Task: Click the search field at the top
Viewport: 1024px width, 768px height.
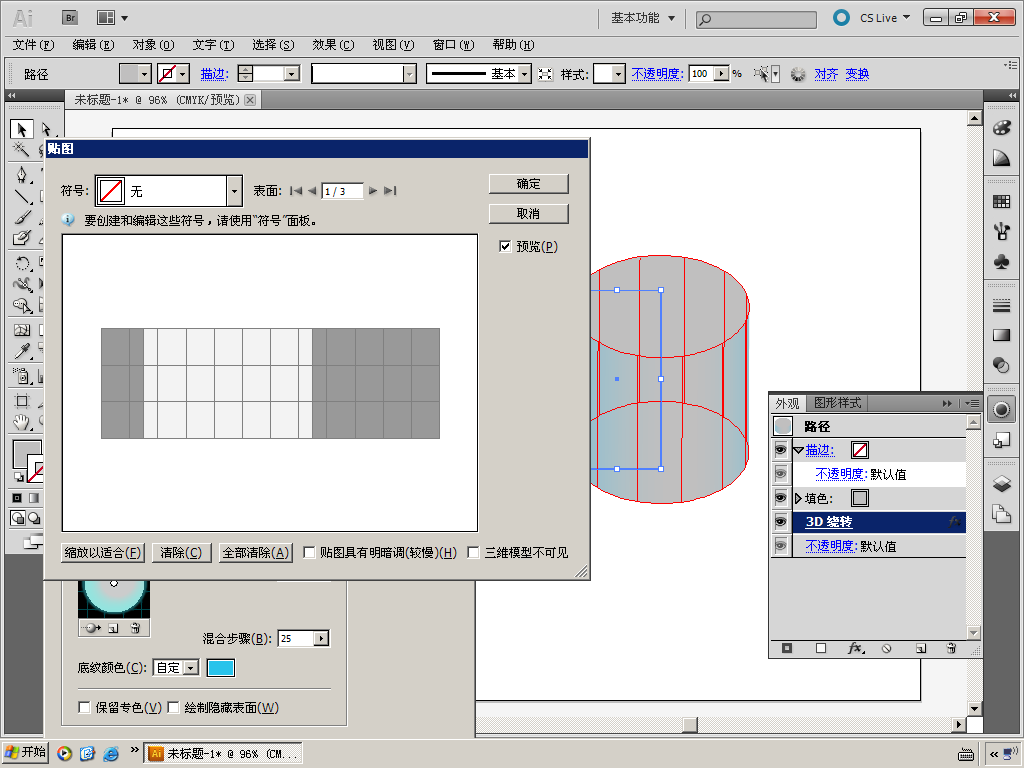Action: (757, 20)
